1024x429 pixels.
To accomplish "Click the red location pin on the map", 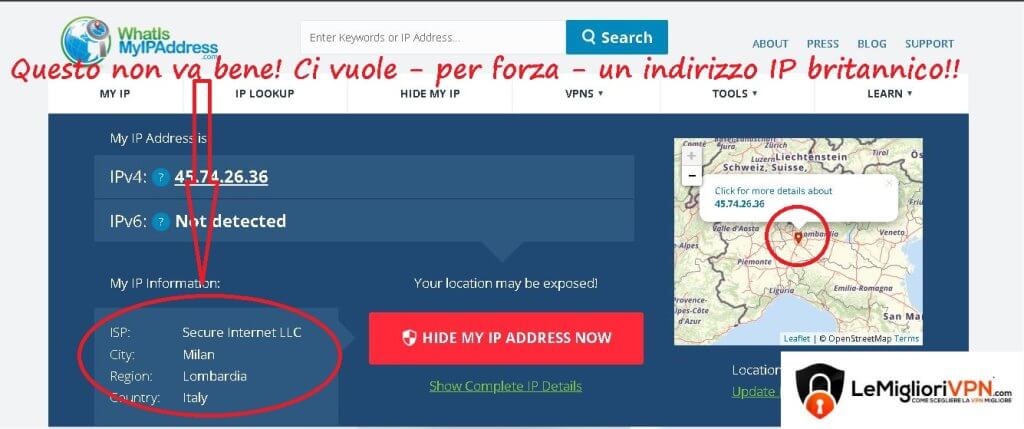I will tap(797, 238).
